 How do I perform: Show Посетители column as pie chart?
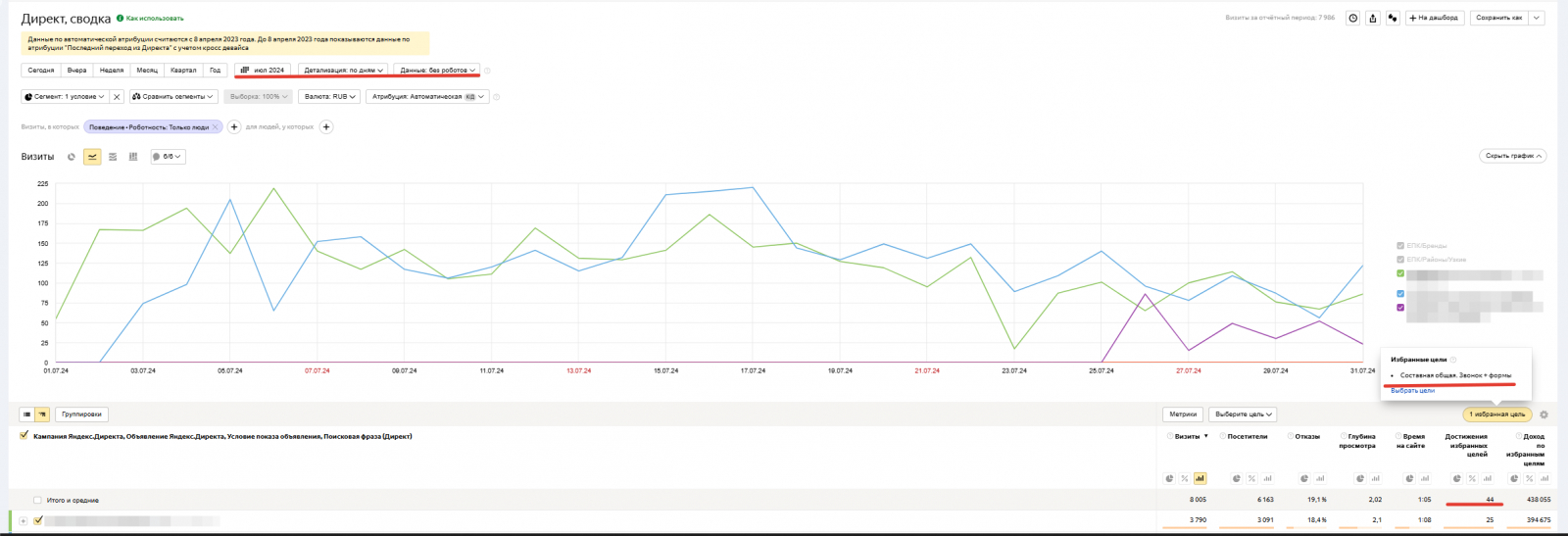point(1237,479)
